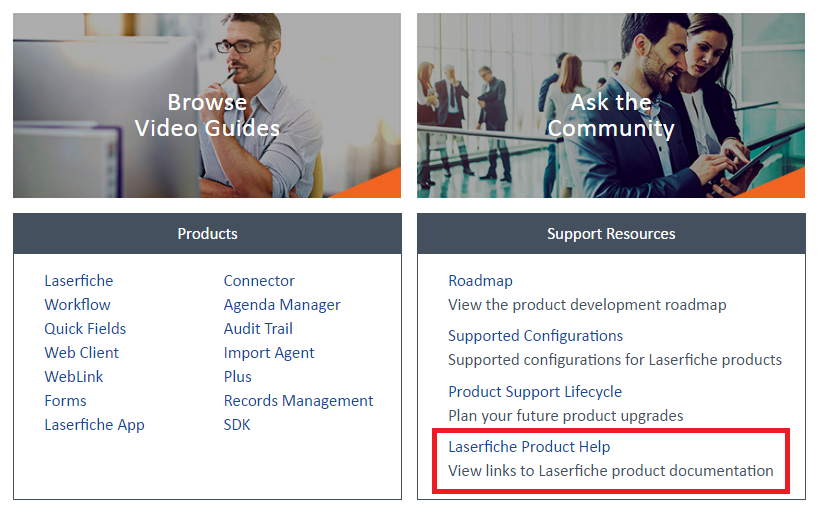Image resolution: width=825 pixels, height=524 pixels.
Task: Open the Laserfiche Product Help link
Action: (x=529, y=447)
